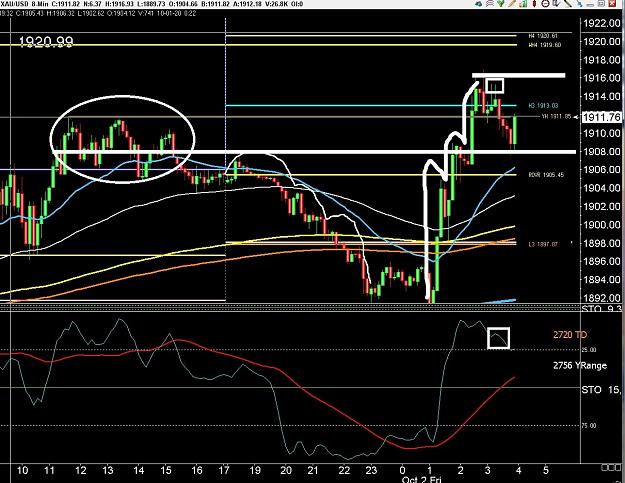
Task: Click the green down-arrow toolbar icon
Action: 501,4
